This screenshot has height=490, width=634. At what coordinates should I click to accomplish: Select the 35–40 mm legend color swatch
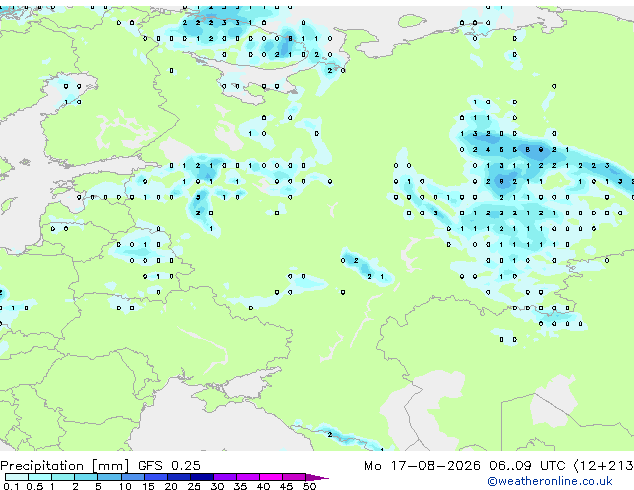tap(247, 477)
